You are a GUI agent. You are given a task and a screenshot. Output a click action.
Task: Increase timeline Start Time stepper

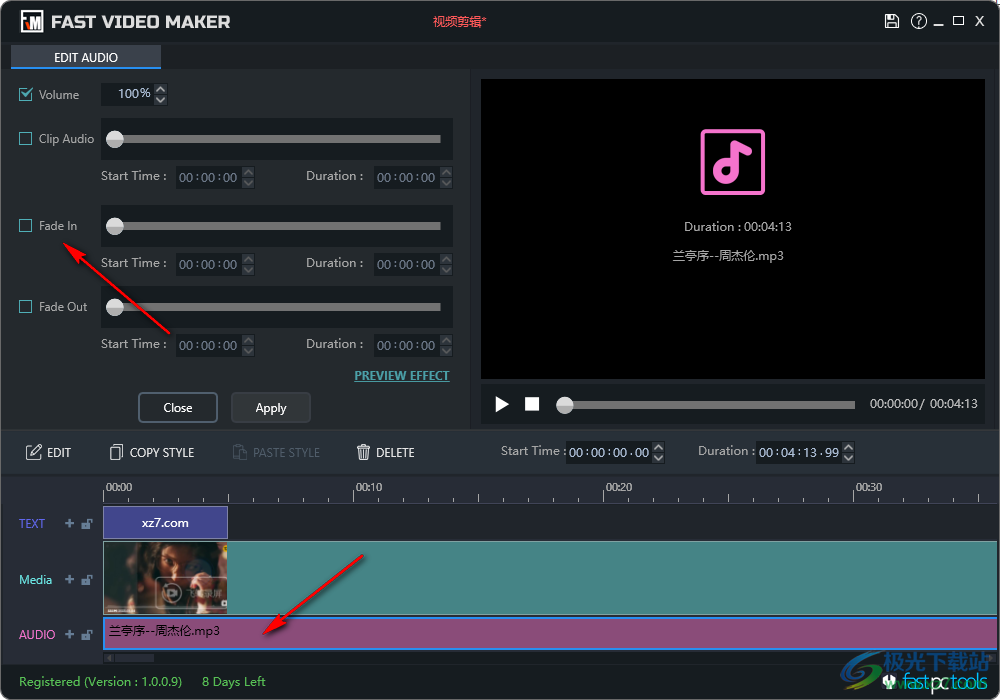pyautogui.click(x=659, y=447)
